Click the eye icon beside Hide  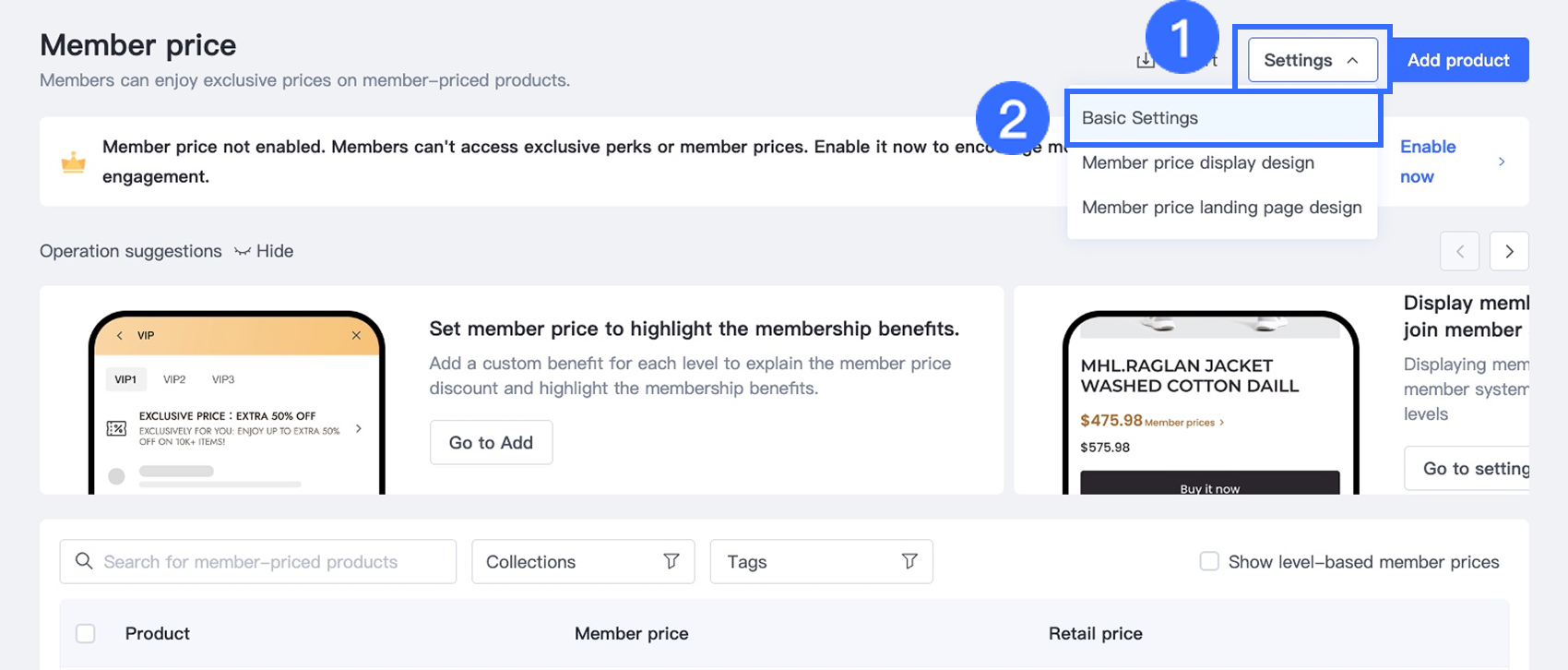coord(243,251)
